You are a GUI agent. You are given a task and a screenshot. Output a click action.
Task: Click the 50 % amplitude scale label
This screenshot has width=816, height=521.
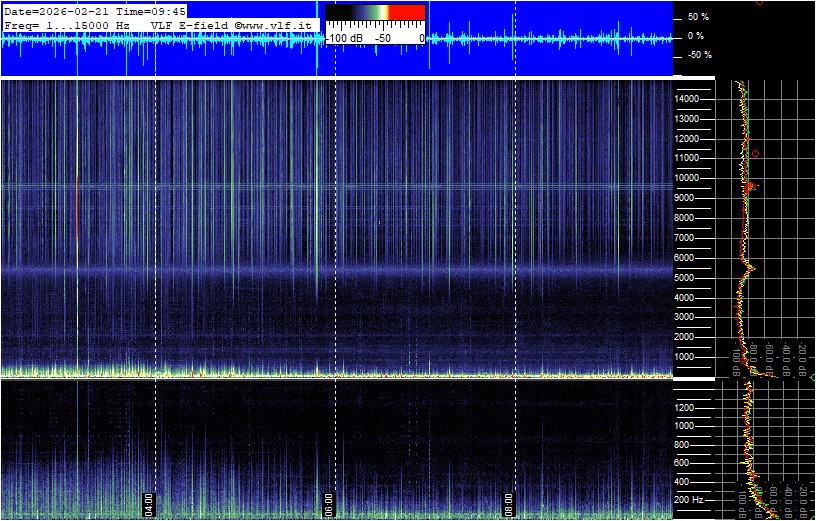click(x=698, y=17)
